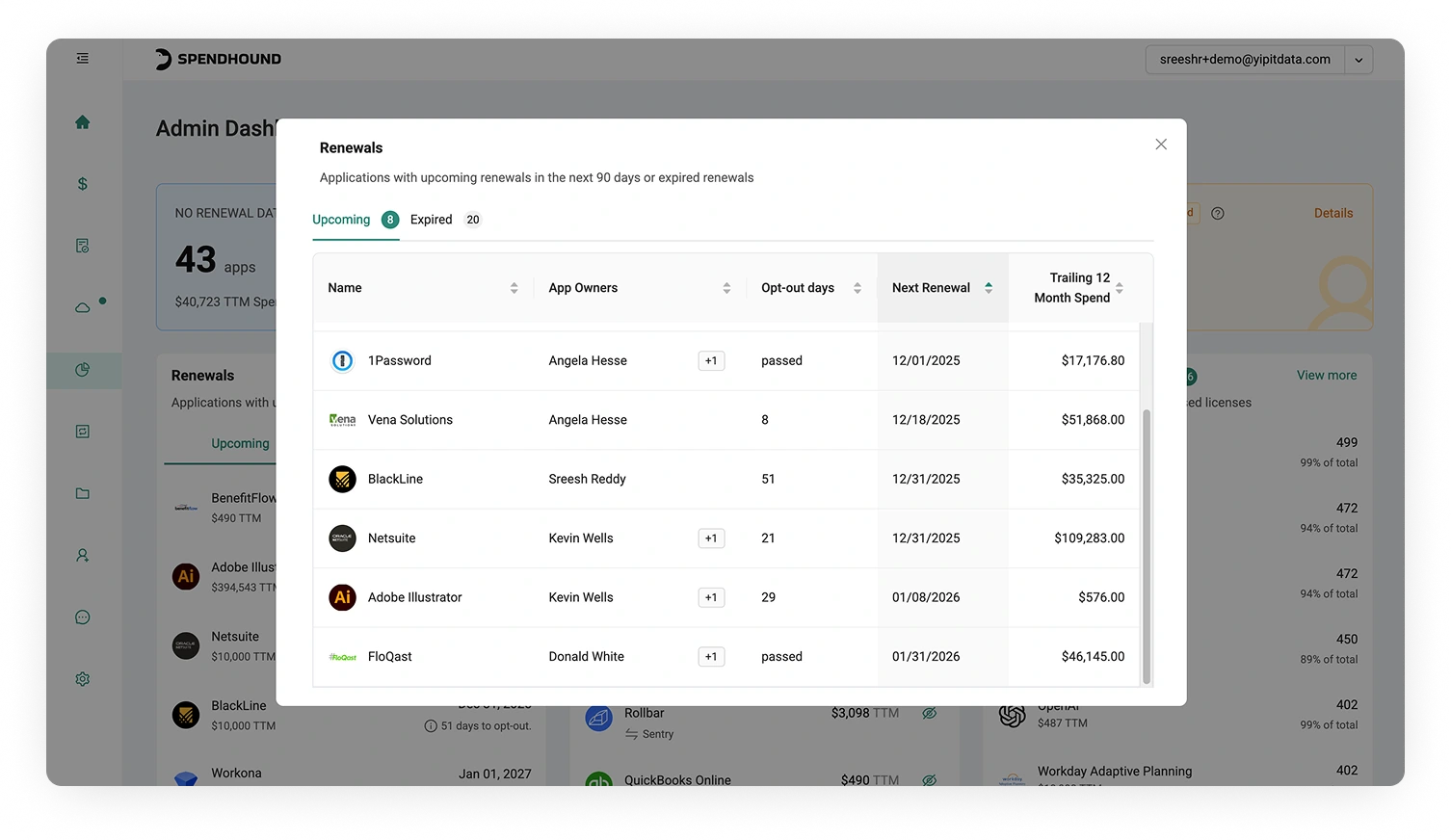Image resolution: width=1451 pixels, height=840 pixels.
Task: Toggle visibility eye for QuickBooks Online
Action: coord(930,780)
